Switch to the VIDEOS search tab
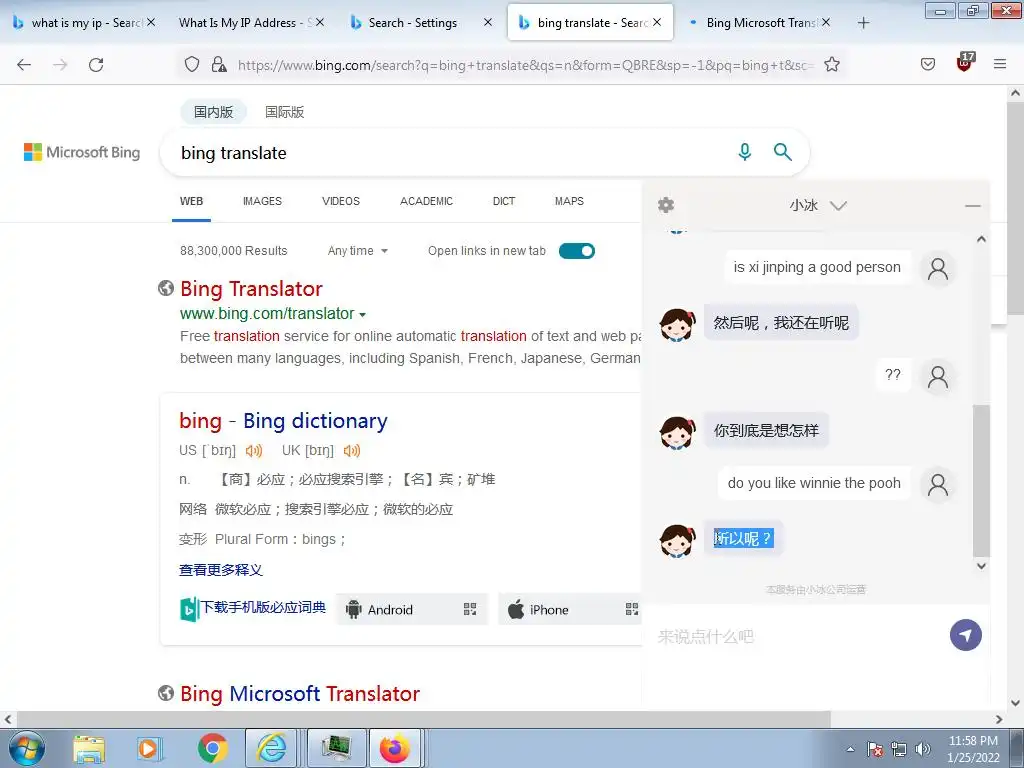1024x768 pixels. [x=341, y=201]
